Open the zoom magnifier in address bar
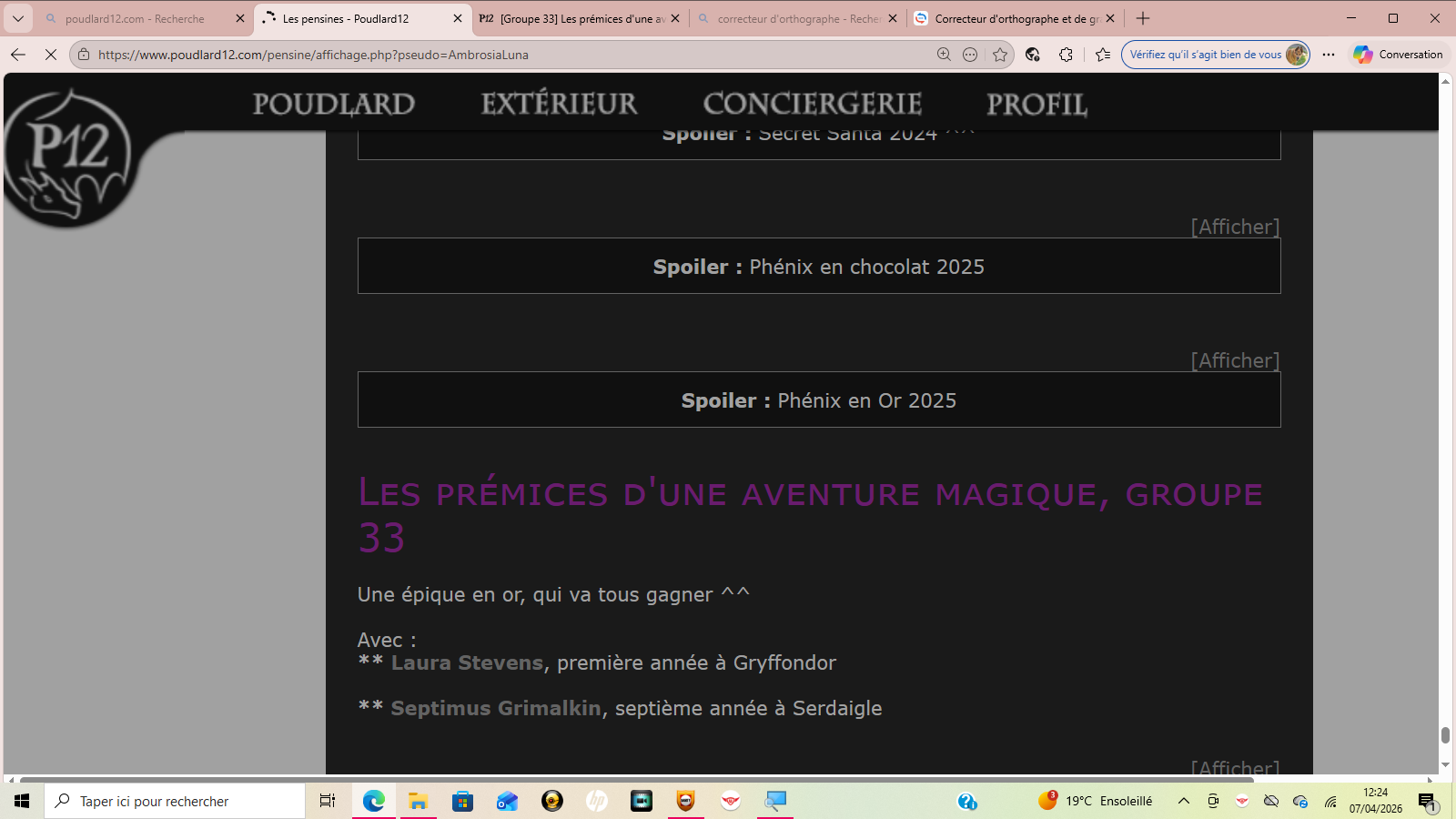The width and height of the screenshot is (1456, 819). (x=944, y=55)
